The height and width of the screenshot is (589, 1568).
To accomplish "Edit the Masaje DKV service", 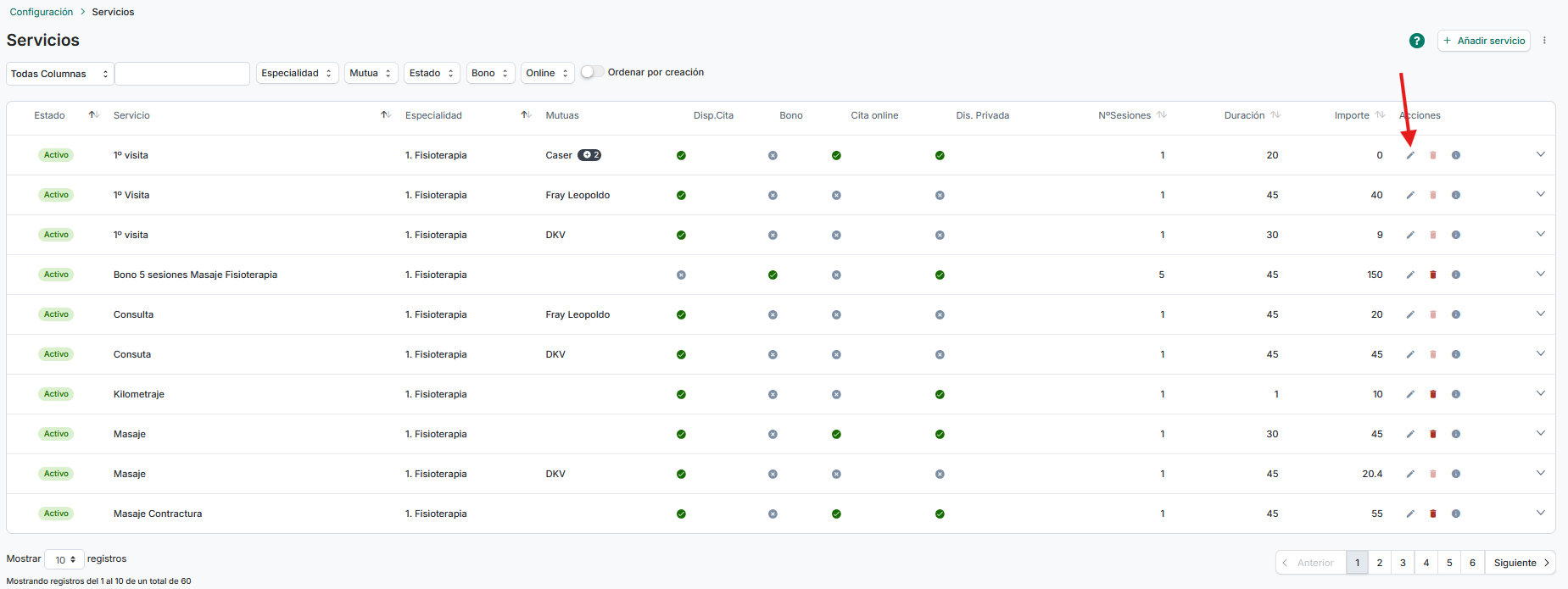I will coord(1410,474).
